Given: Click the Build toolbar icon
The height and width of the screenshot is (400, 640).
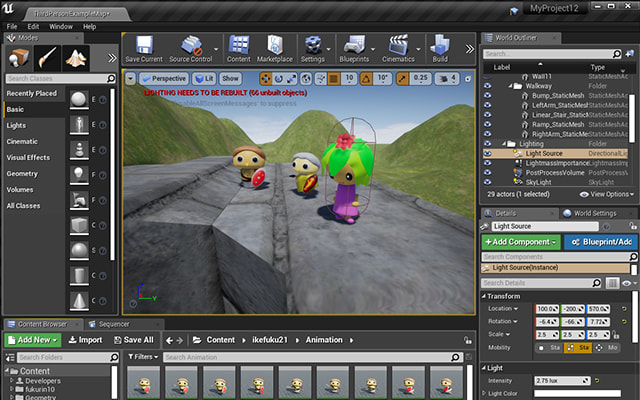Looking at the screenshot, I should click(440, 45).
